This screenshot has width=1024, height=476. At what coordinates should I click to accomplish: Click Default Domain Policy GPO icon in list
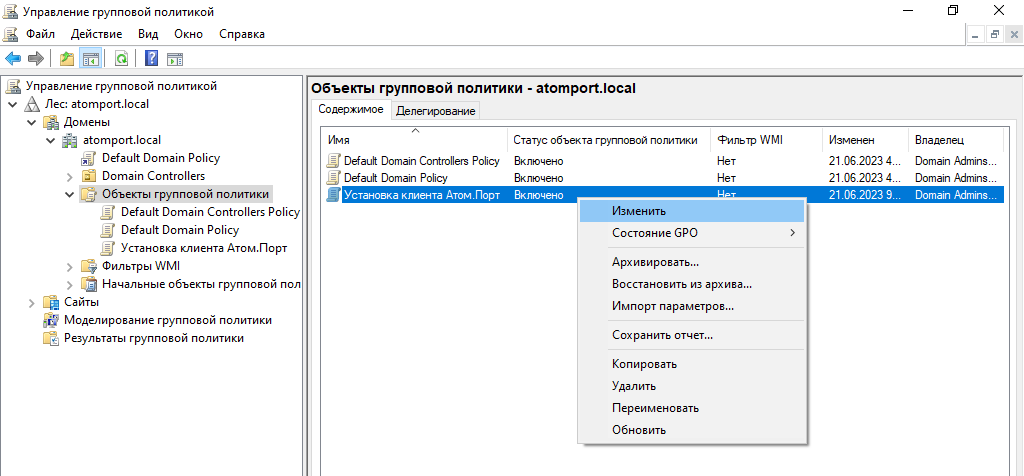click(334, 178)
